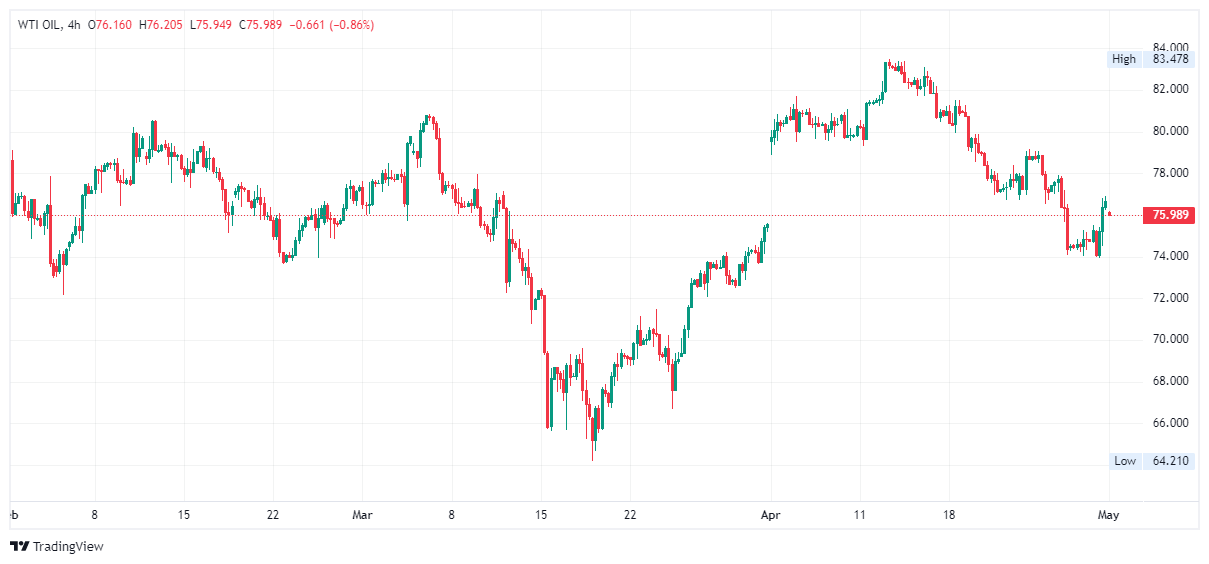
Task: Select the 68.000 price scale level
Action: [1170, 381]
